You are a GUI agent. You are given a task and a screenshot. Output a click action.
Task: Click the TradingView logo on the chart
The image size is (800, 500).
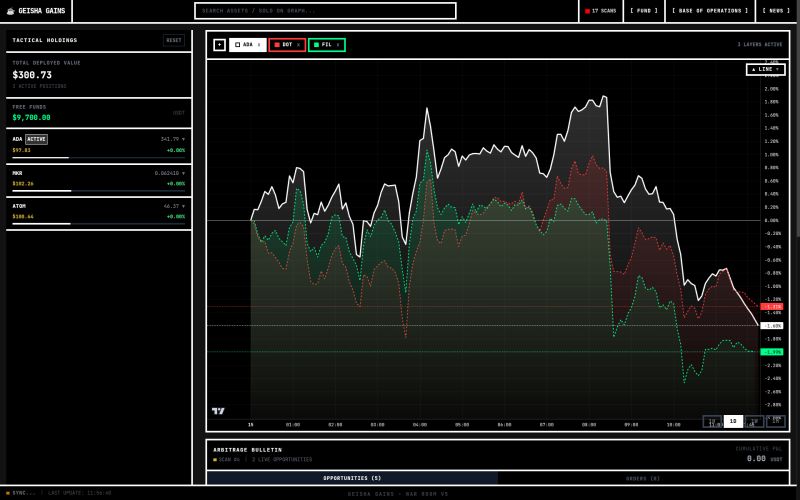pos(218,411)
